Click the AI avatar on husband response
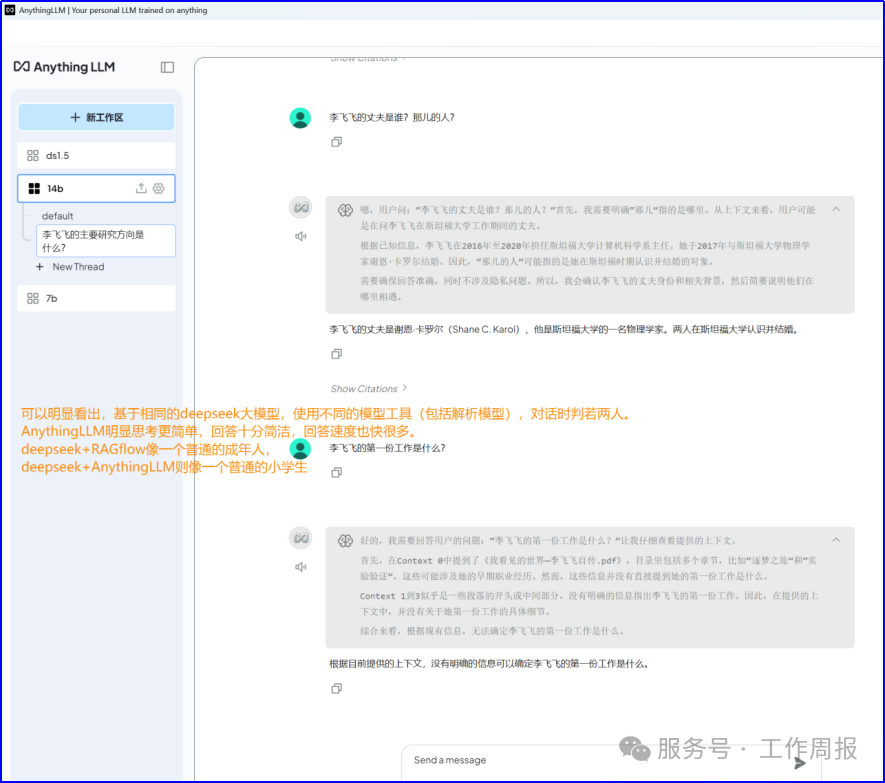 tap(301, 207)
